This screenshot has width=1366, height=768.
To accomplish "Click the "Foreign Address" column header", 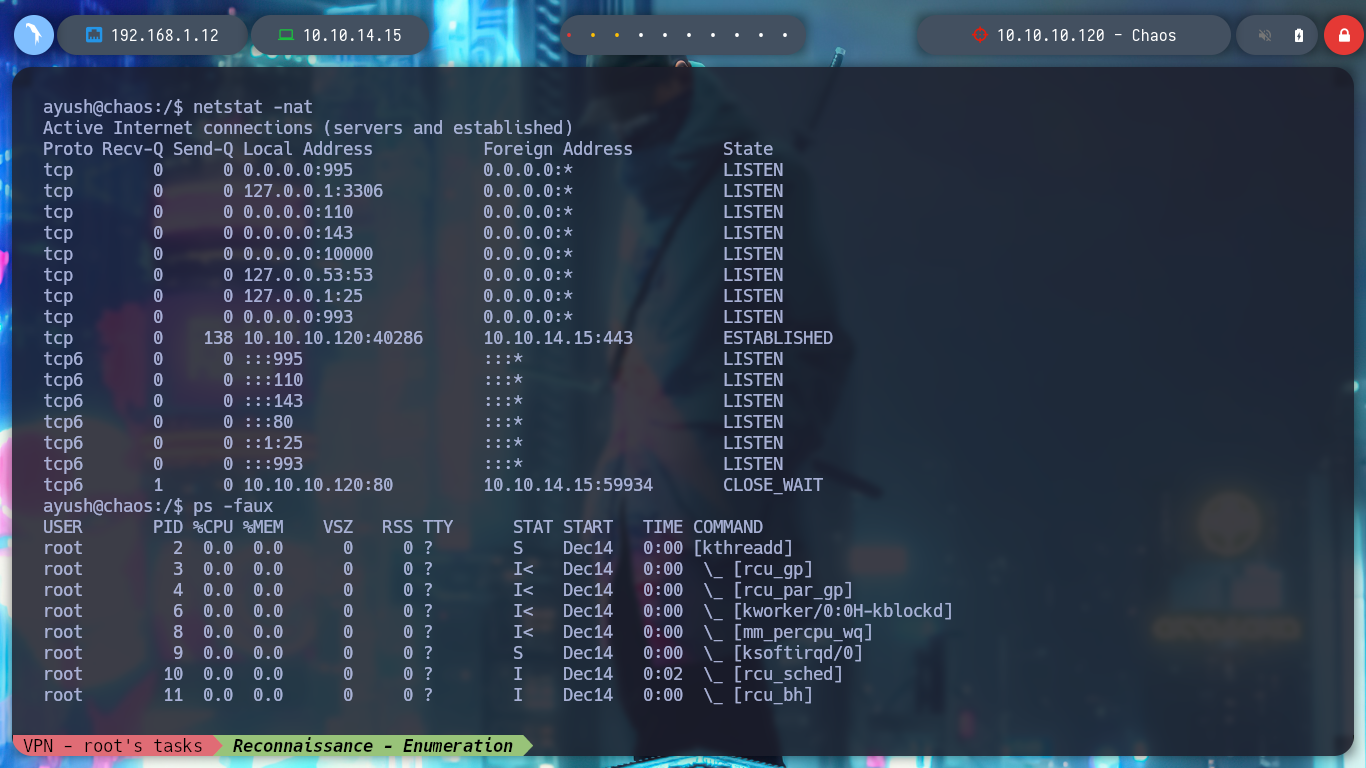I will (558, 149).
